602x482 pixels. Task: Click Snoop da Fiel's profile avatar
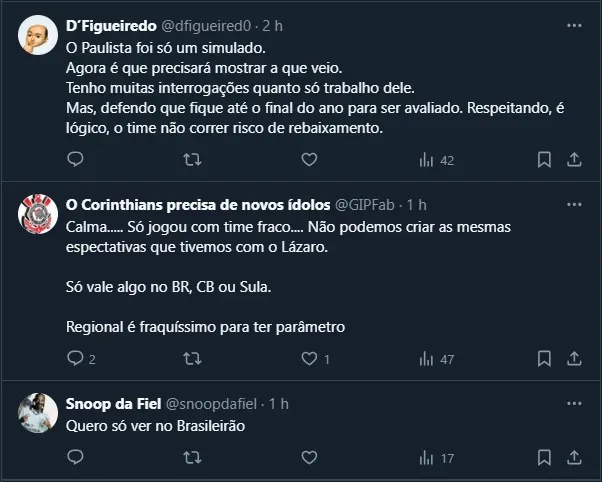38,412
